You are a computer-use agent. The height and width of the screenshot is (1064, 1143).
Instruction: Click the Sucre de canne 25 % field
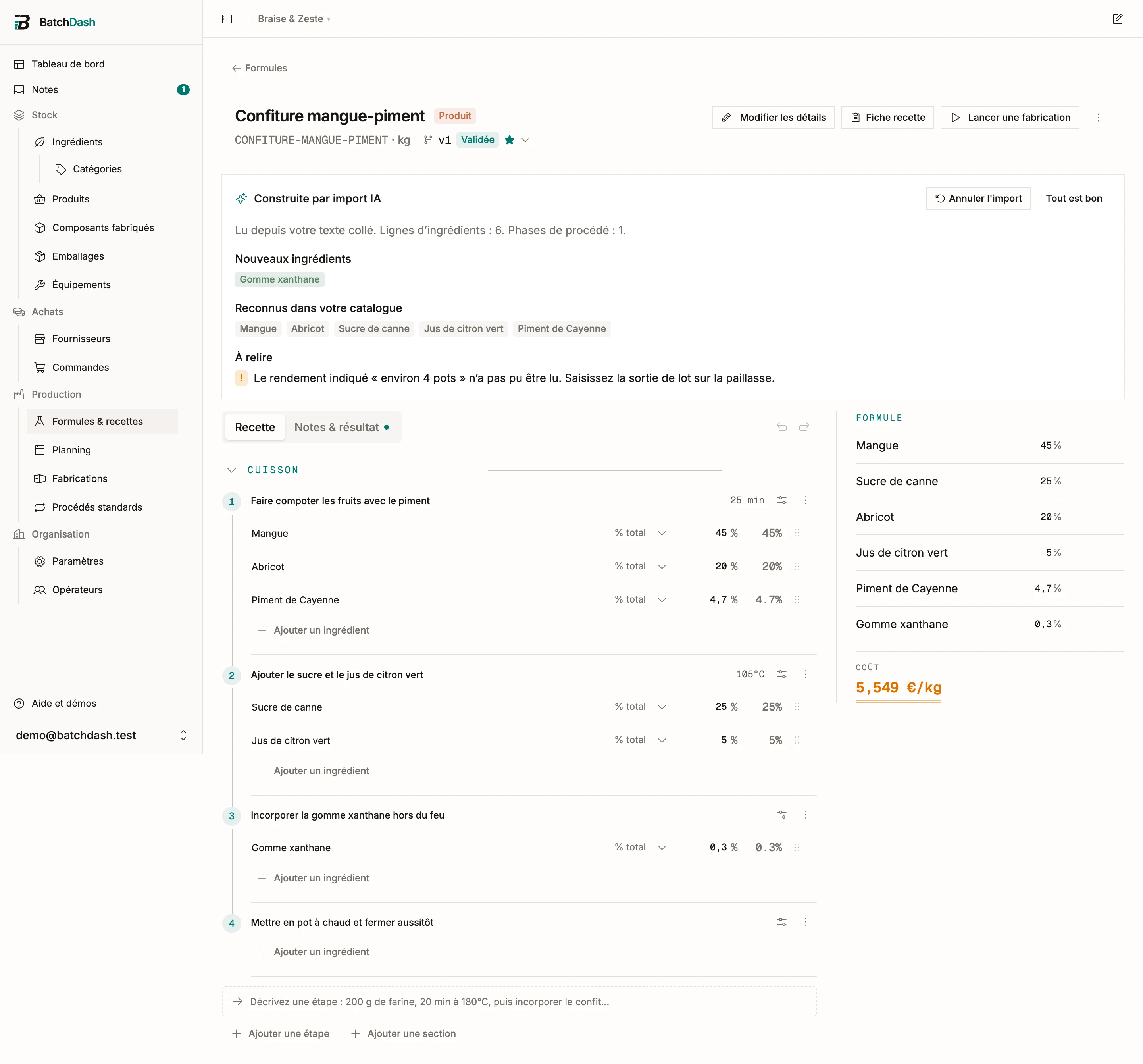tap(725, 707)
